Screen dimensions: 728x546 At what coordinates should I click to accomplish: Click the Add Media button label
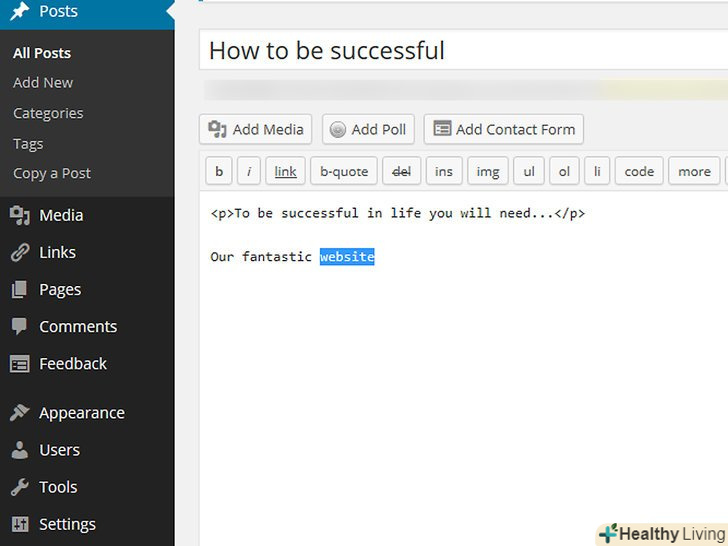(x=268, y=130)
